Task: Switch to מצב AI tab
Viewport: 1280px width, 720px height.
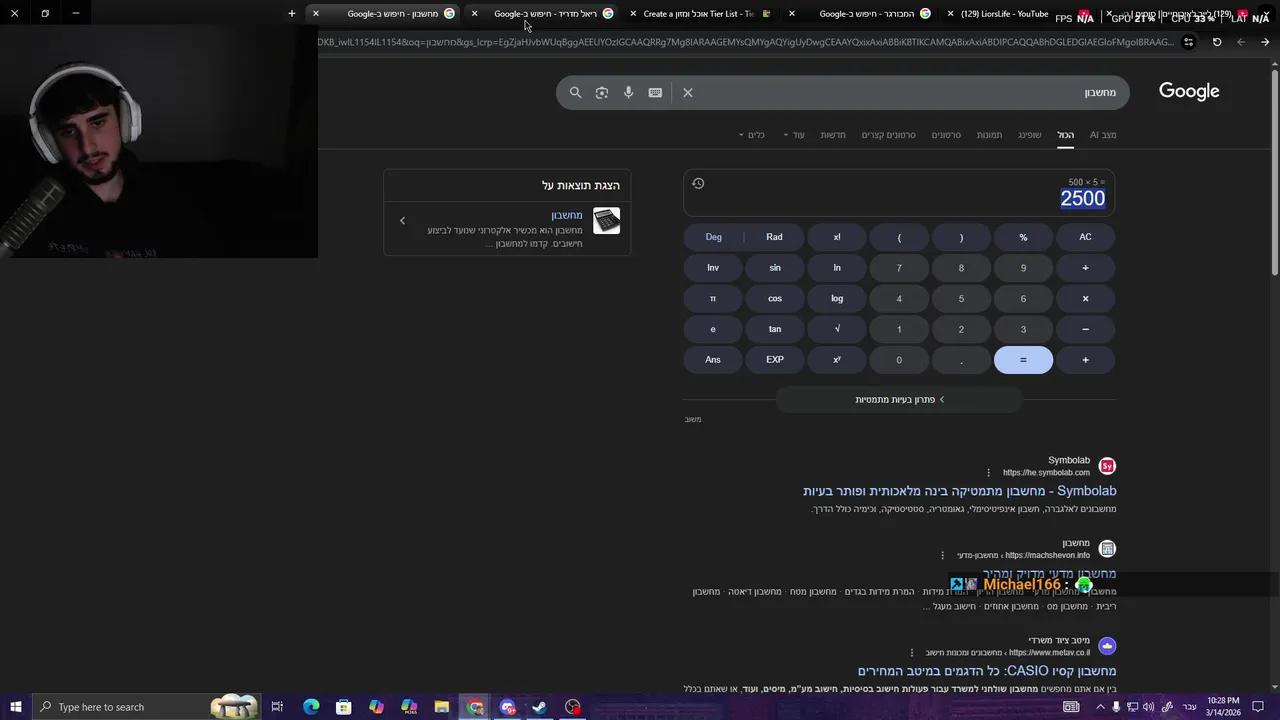Action: click(x=1103, y=135)
